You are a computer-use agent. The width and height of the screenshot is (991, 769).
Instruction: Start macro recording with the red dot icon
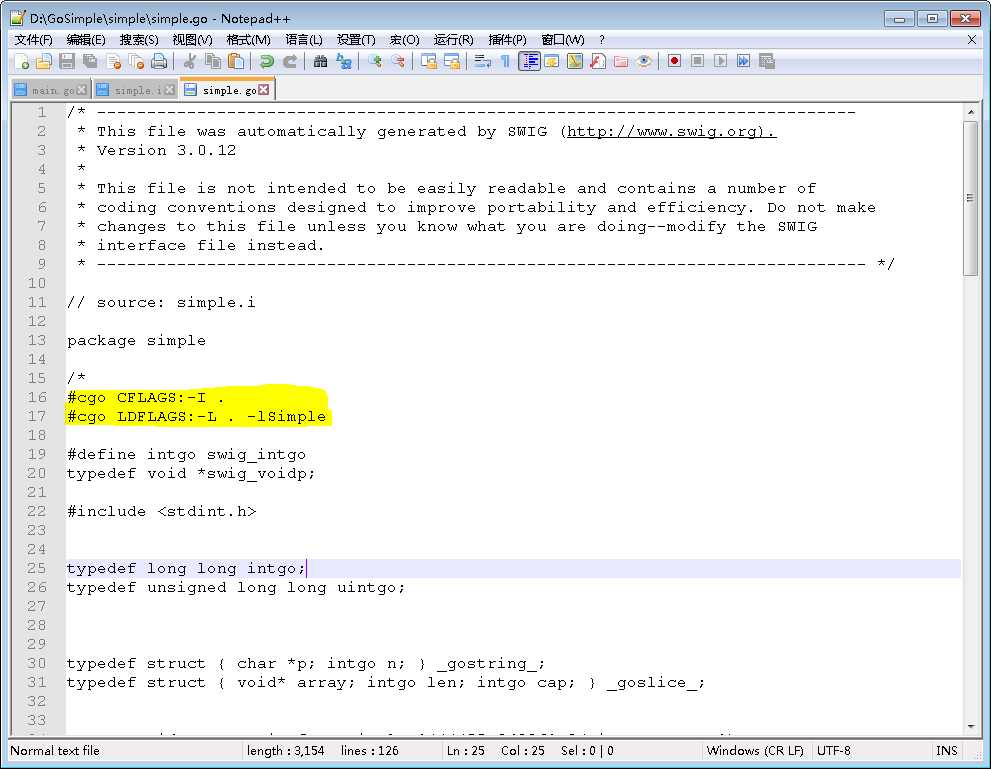(674, 61)
